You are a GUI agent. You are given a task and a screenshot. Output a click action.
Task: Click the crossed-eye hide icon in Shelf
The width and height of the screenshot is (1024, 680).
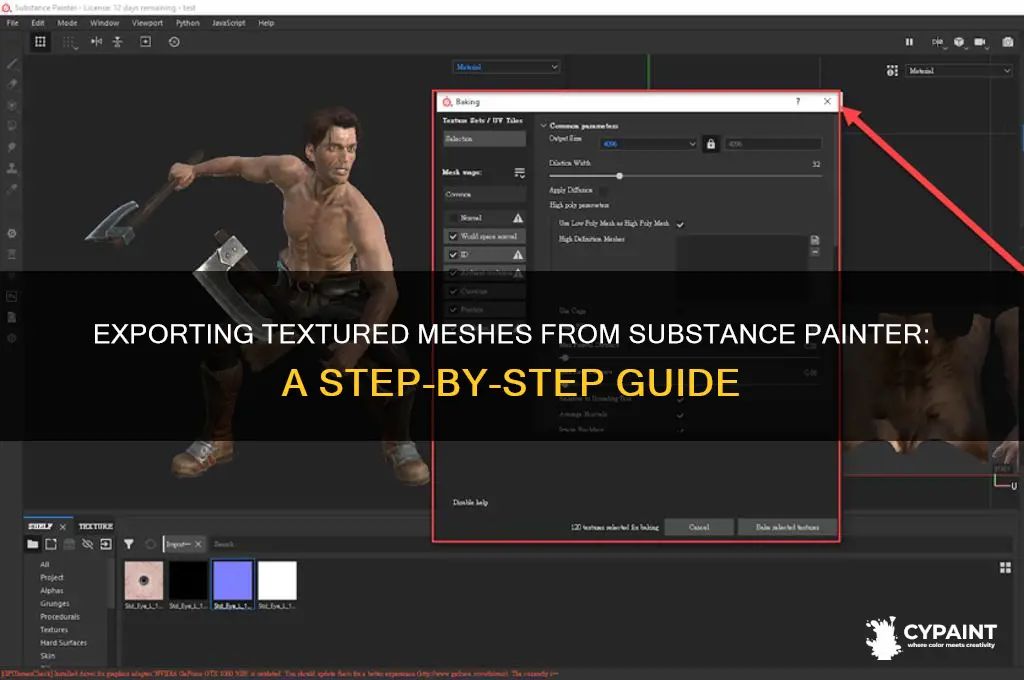point(88,544)
